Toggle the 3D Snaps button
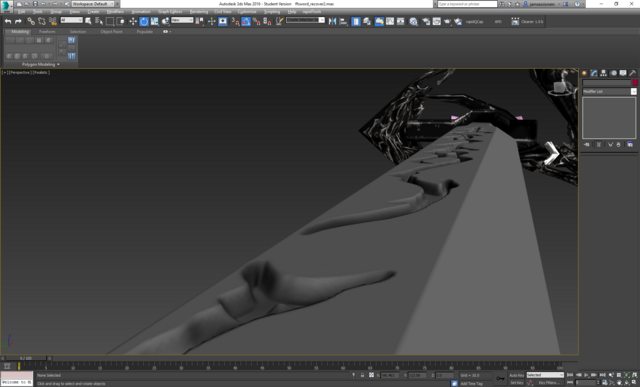The width and height of the screenshot is (640, 387). click(236, 21)
